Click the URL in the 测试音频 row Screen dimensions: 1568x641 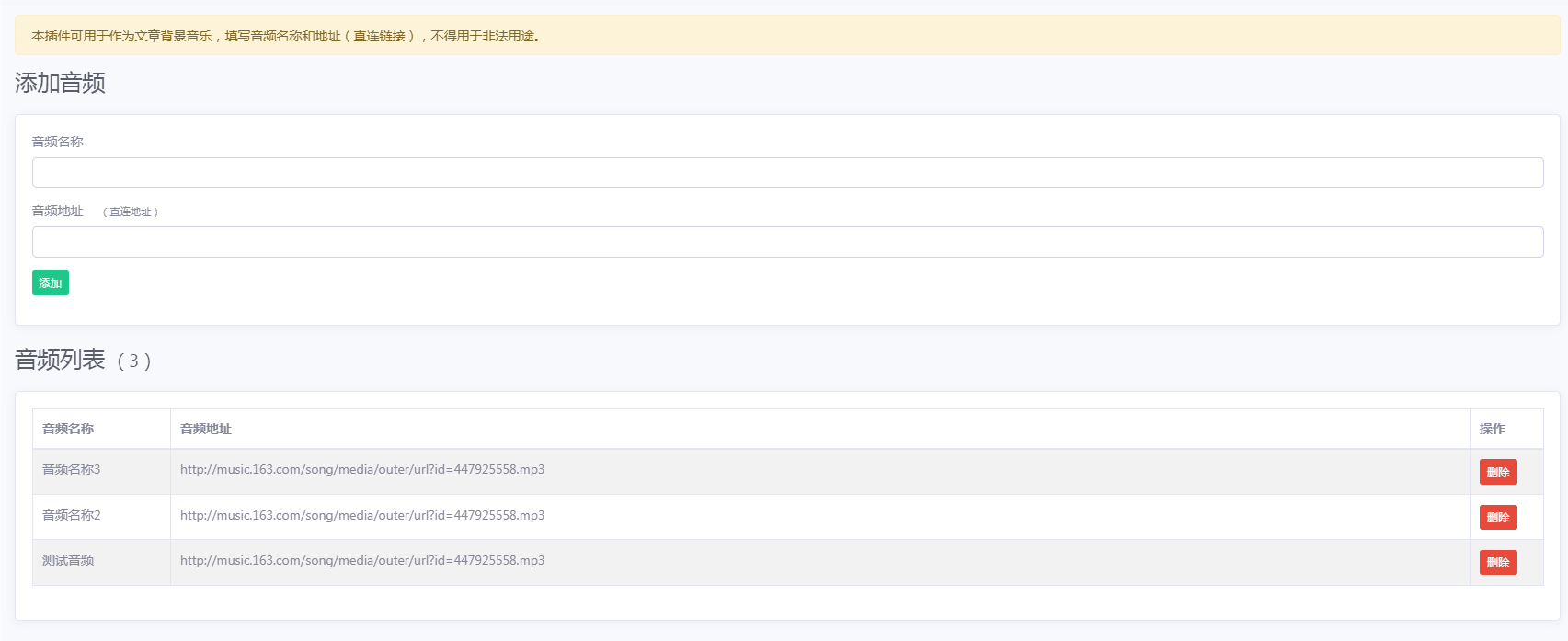pos(362,560)
